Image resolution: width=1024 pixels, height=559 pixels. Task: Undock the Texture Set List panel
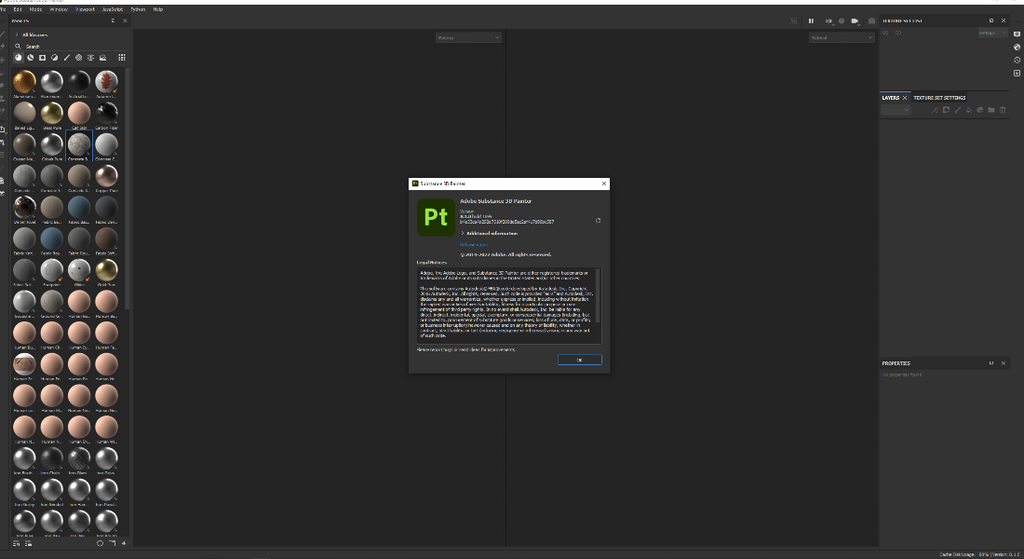[991, 21]
